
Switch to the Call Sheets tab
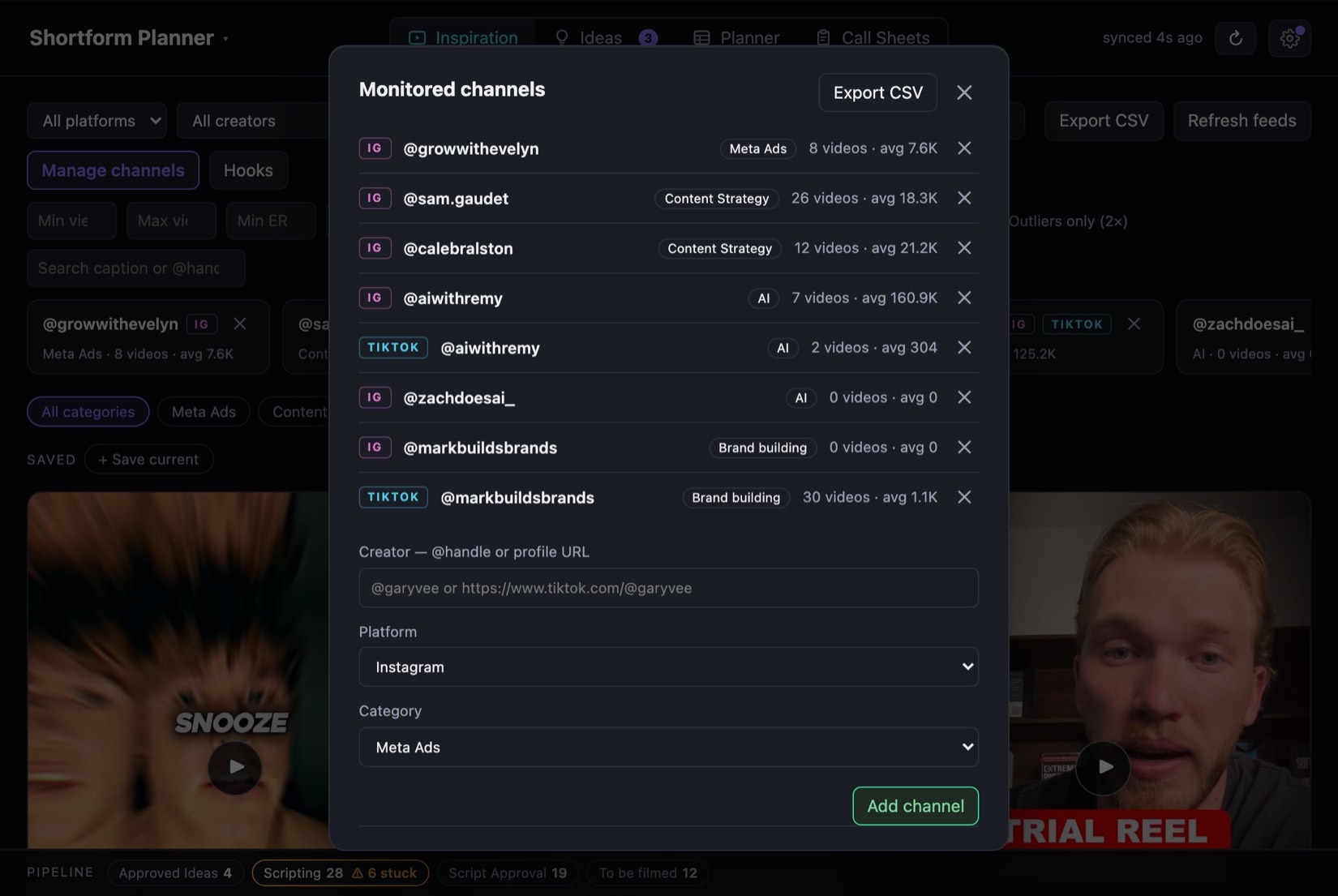873,38
